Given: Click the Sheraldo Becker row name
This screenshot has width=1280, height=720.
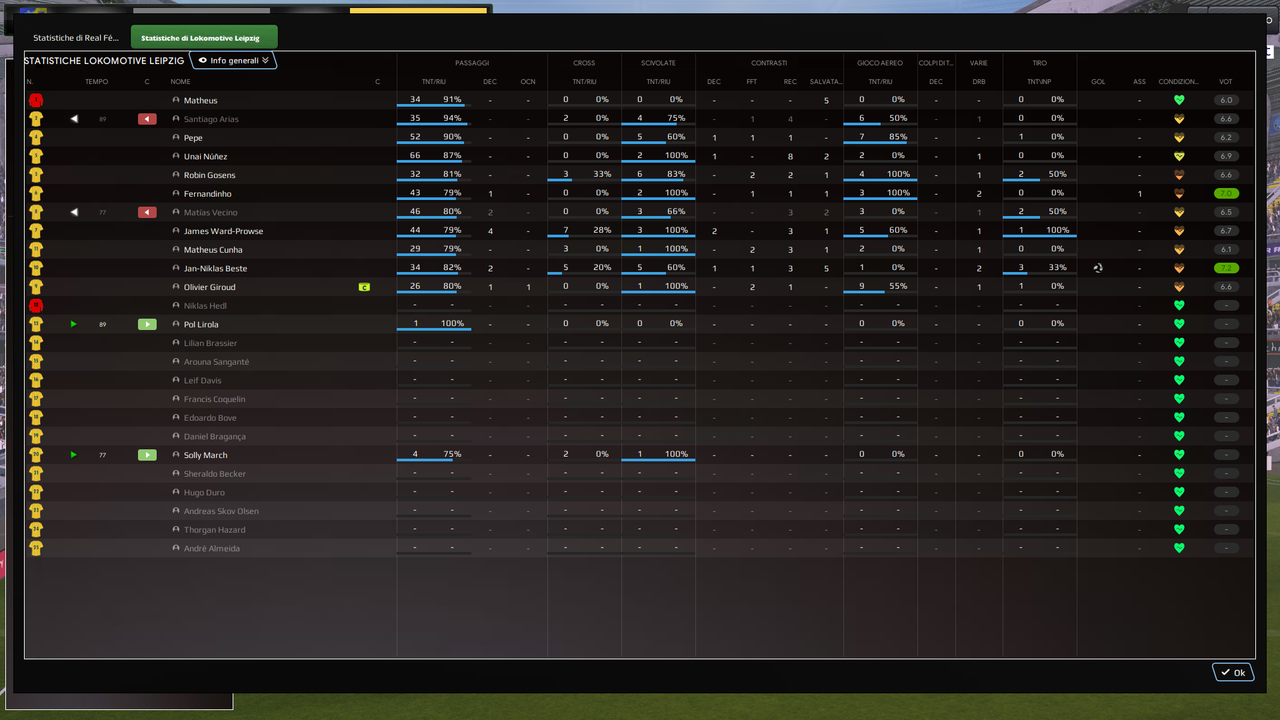Looking at the screenshot, I should coord(214,474).
